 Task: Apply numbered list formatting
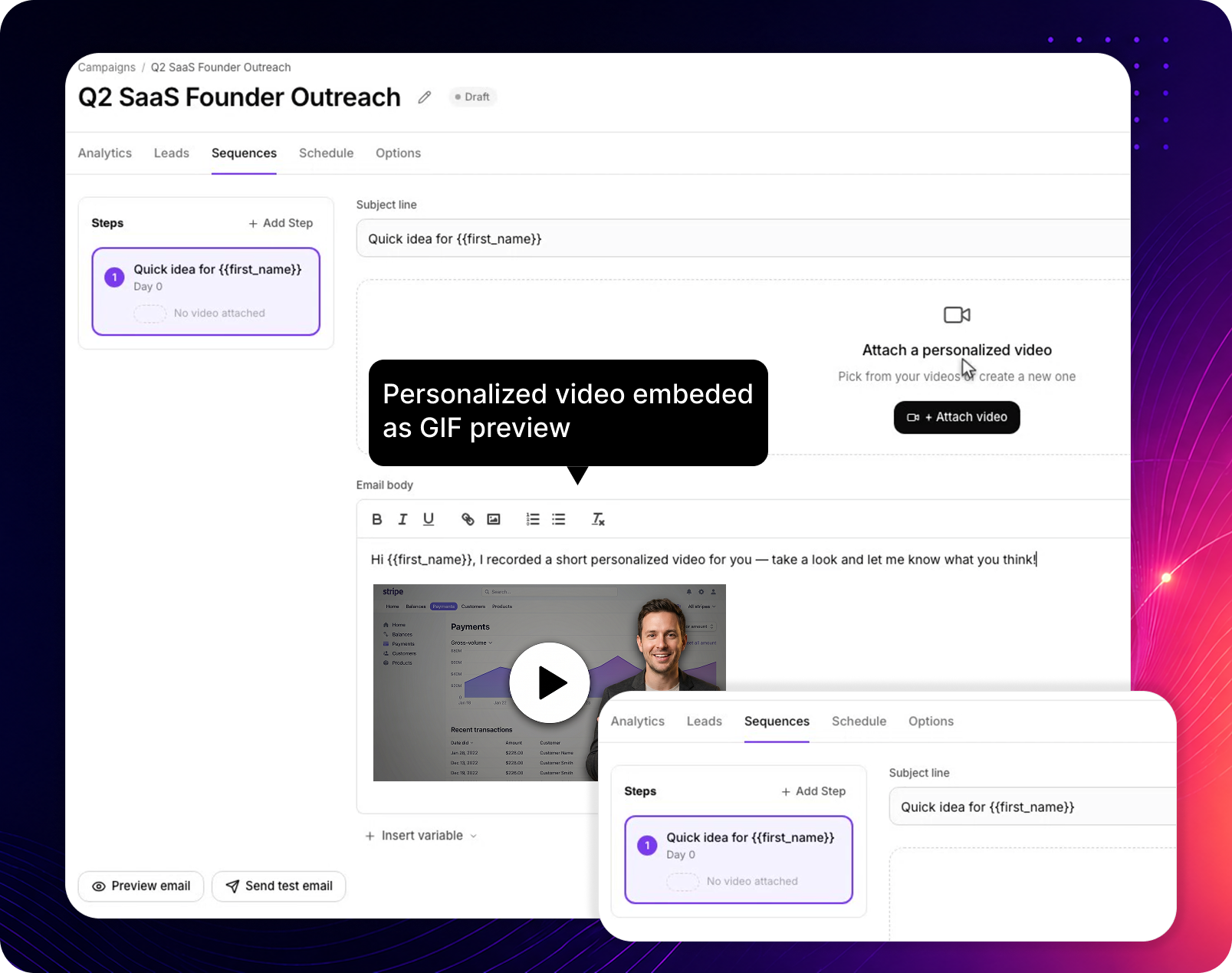[x=533, y=520]
